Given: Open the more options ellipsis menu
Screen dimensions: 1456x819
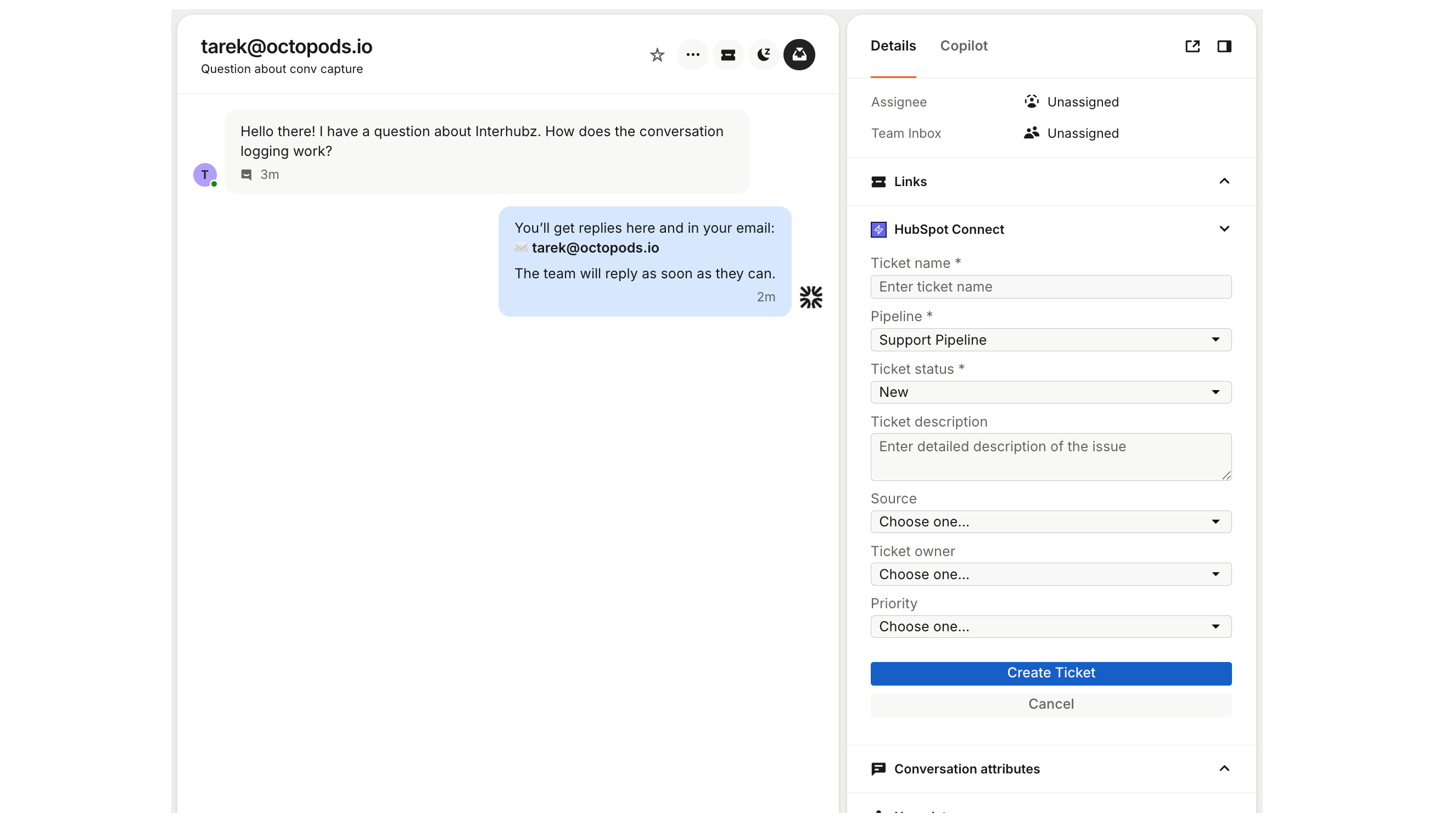Looking at the screenshot, I should click(x=692, y=55).
